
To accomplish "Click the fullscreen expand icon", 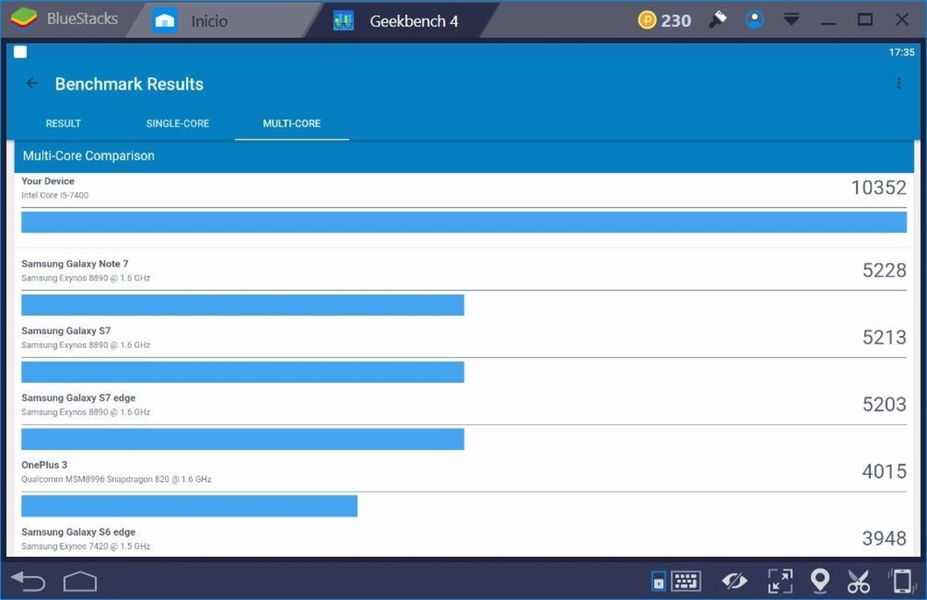I will pyautogui.click(x=780, y=581).
